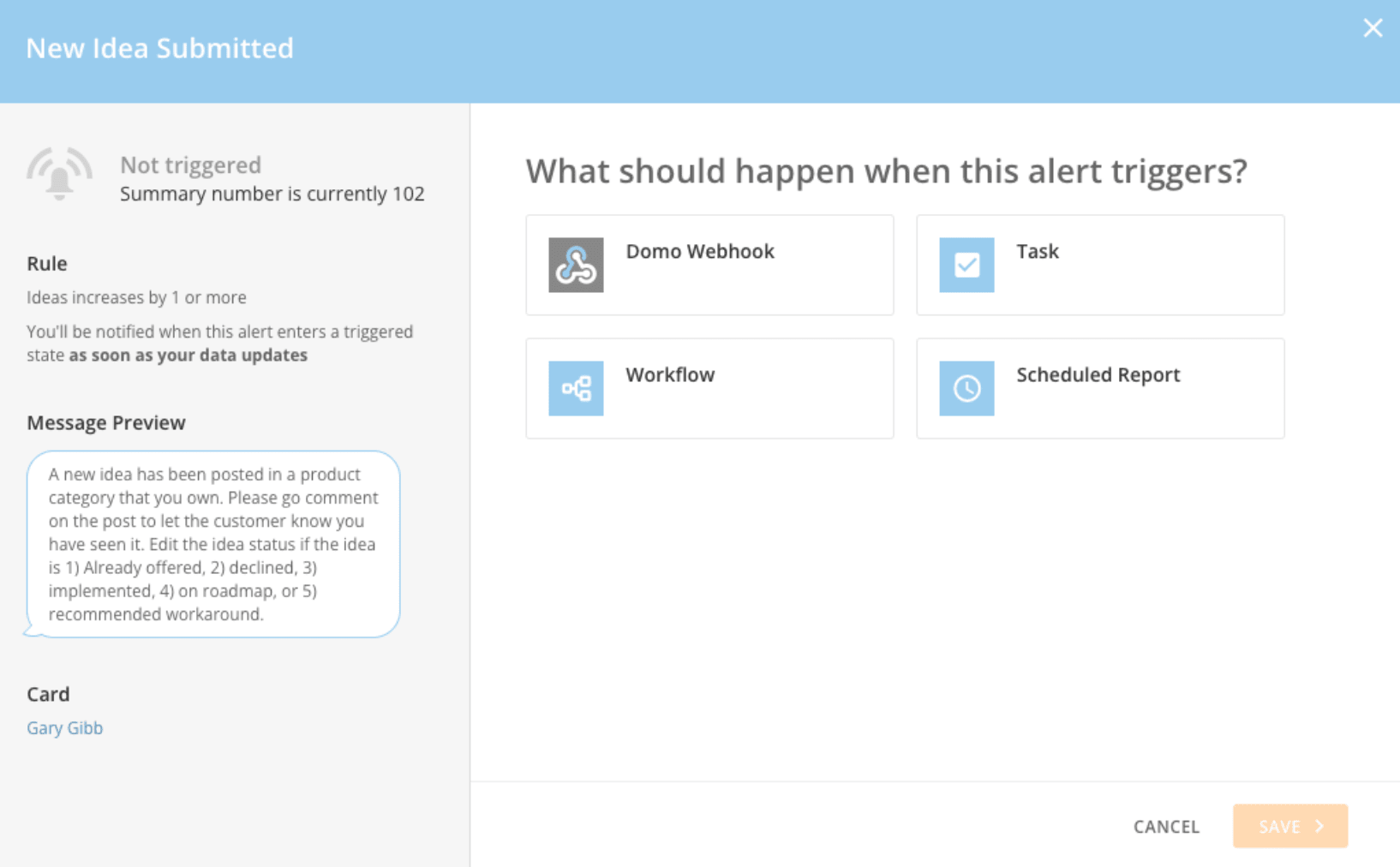Click the Scheduled Report clock icon

[x=966, y=388]
